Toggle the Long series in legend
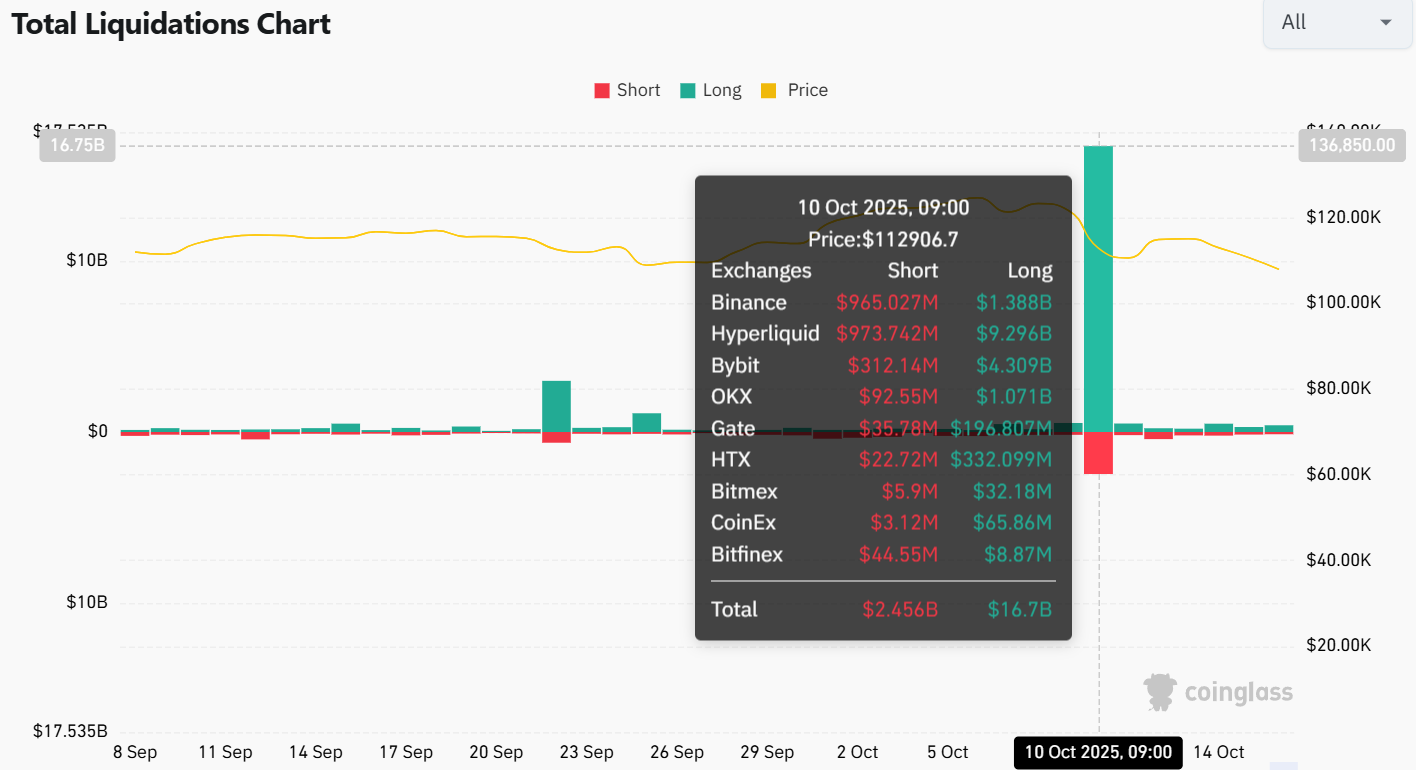Image resolution: width=1416 pixels, height=770 pixels. click(711, 90)
